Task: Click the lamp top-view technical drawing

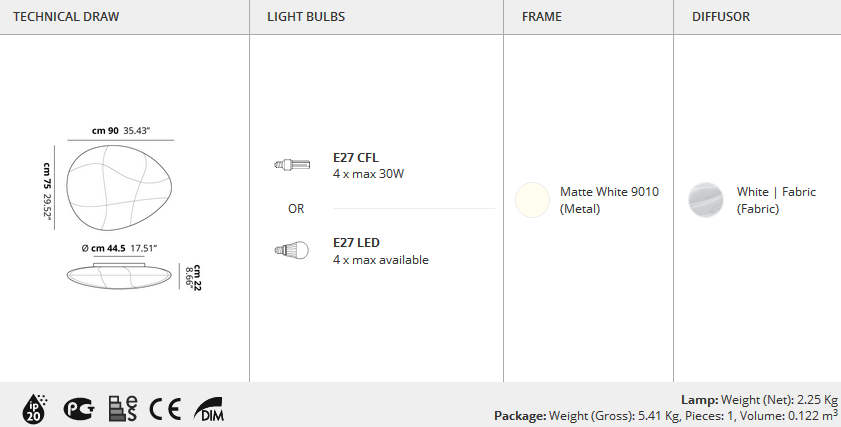Action: (x=119, y=188)
